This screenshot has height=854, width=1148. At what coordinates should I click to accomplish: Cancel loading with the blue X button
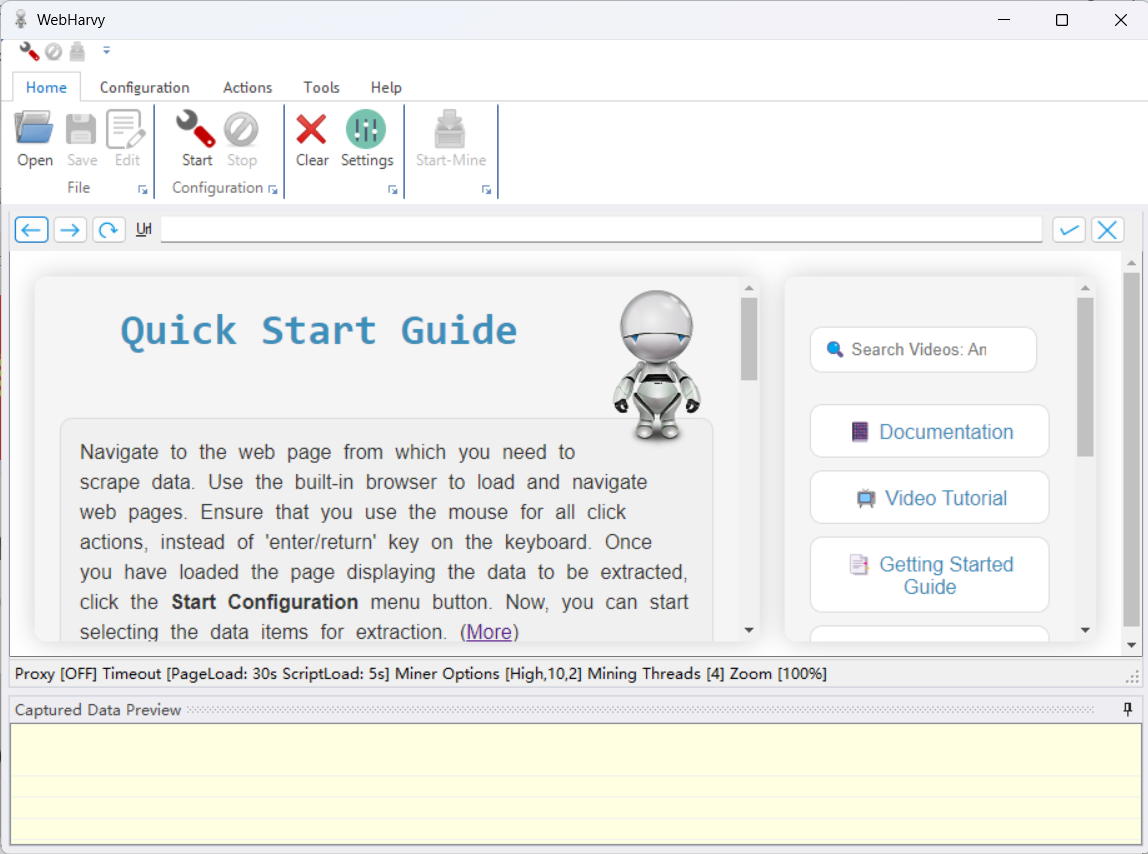1107,230
